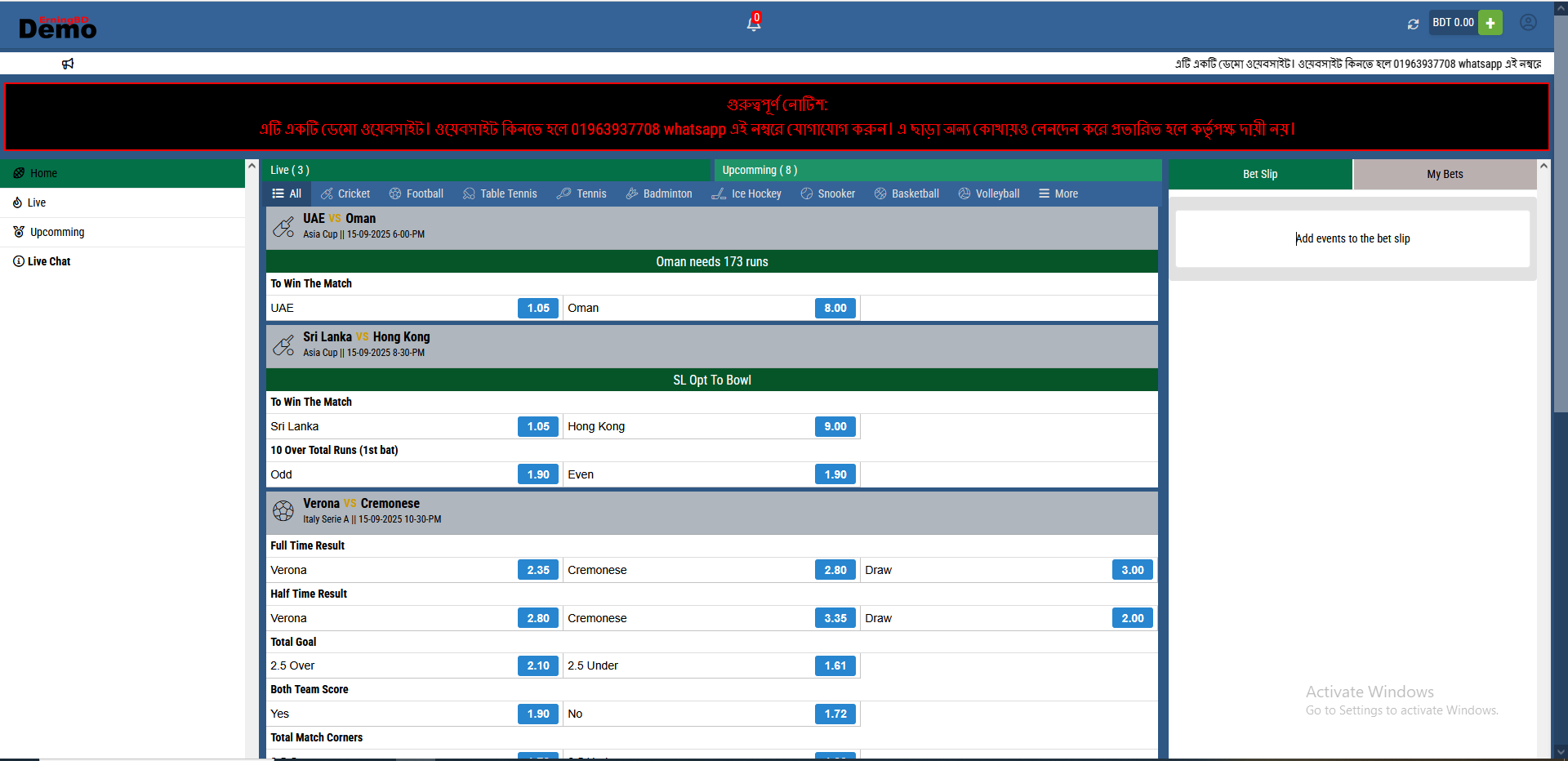
Task: Select UAE odds 1.05 to win
Action: tap(538, 308)
